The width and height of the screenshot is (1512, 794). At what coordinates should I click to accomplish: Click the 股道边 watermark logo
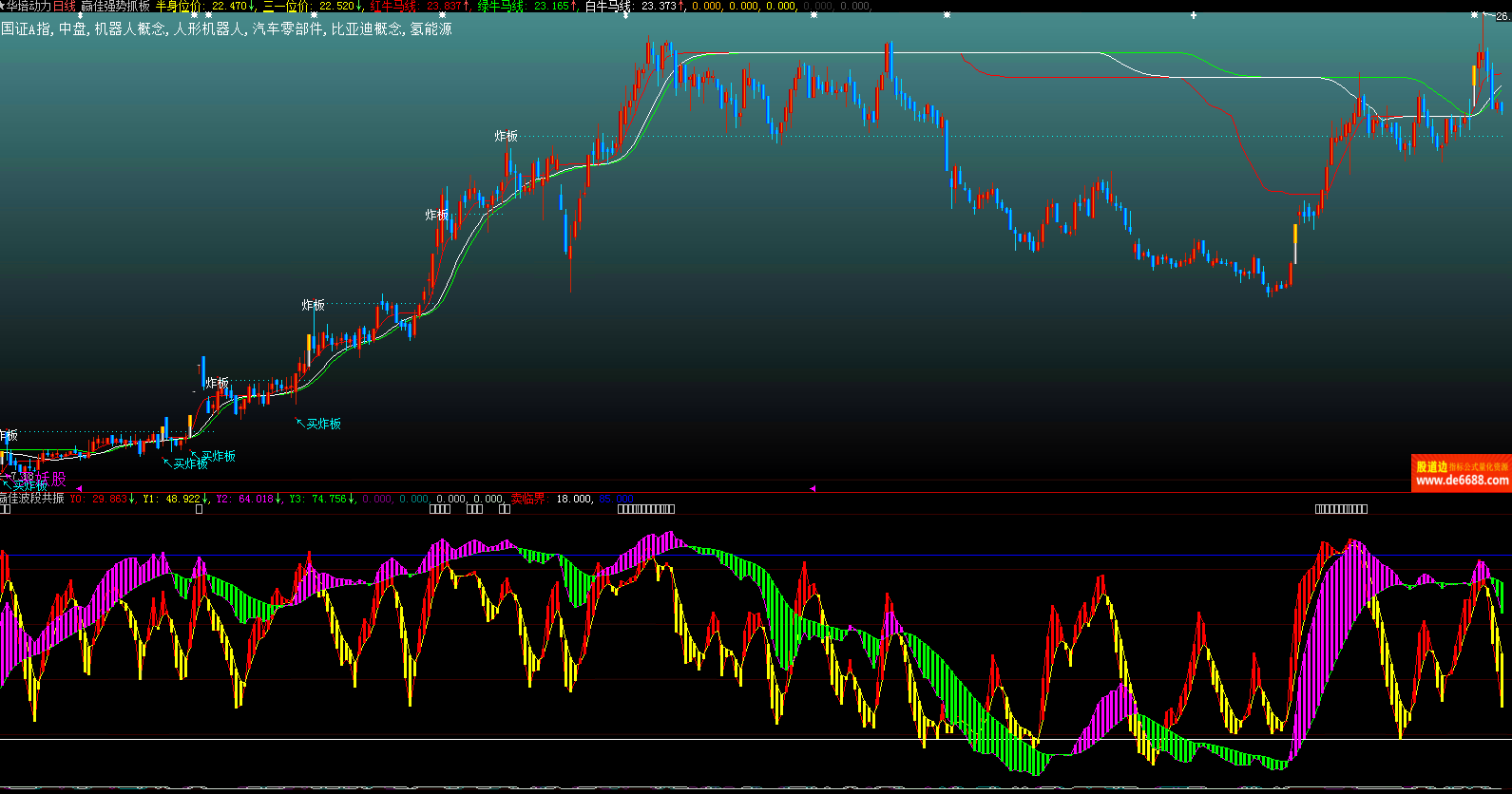tap(1431, 466)
